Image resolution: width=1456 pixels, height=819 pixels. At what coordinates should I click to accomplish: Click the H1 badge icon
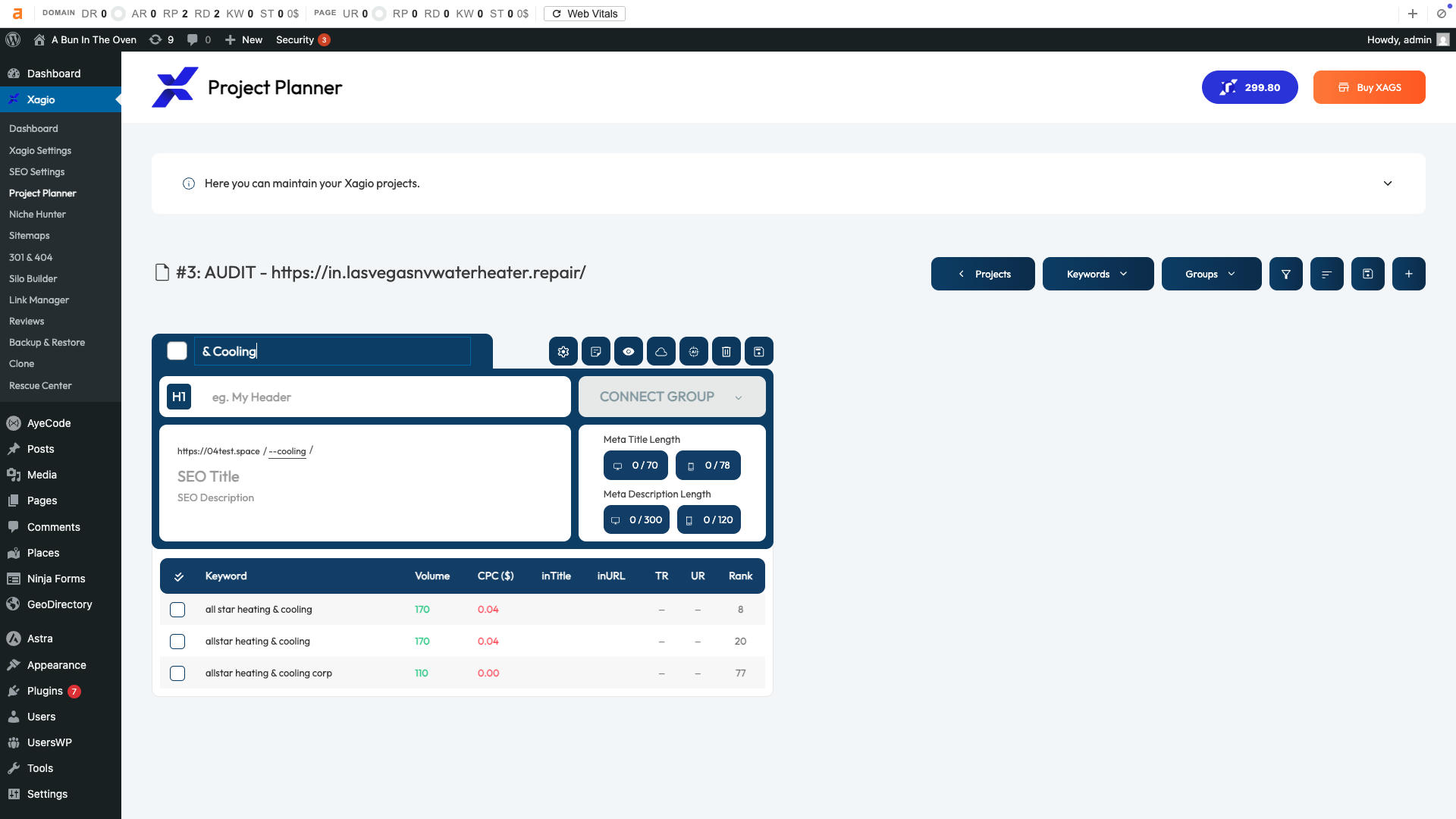point(179,397)
